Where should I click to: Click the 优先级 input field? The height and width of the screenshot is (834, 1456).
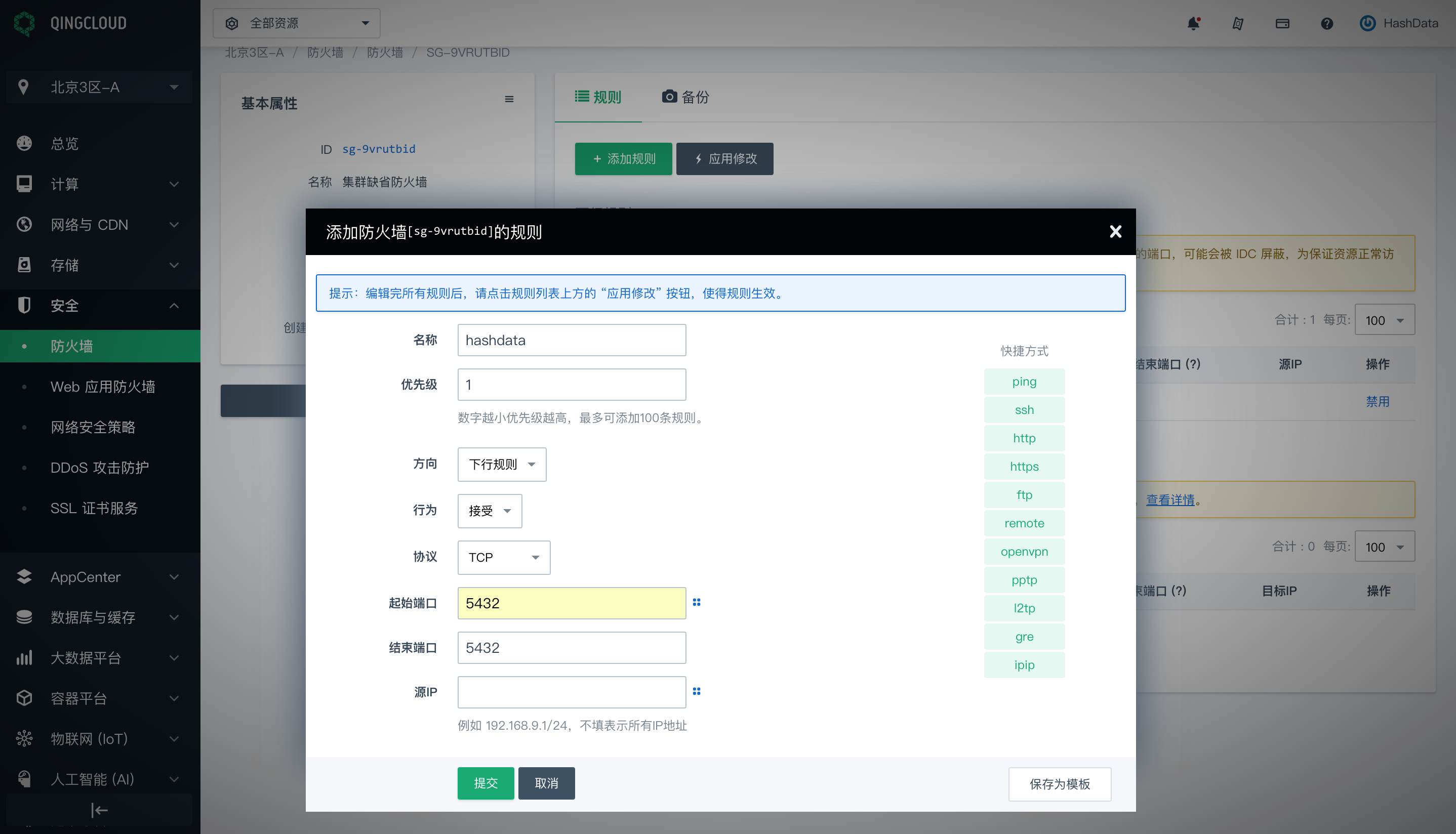571,384
